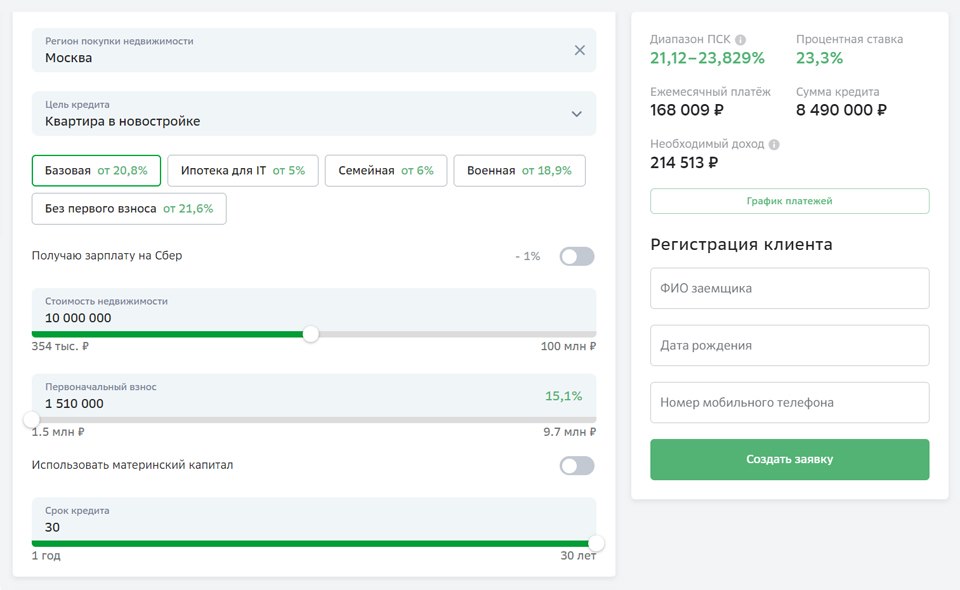Click the Номер мобильного телефона field
960x590 pixels.
789,403
